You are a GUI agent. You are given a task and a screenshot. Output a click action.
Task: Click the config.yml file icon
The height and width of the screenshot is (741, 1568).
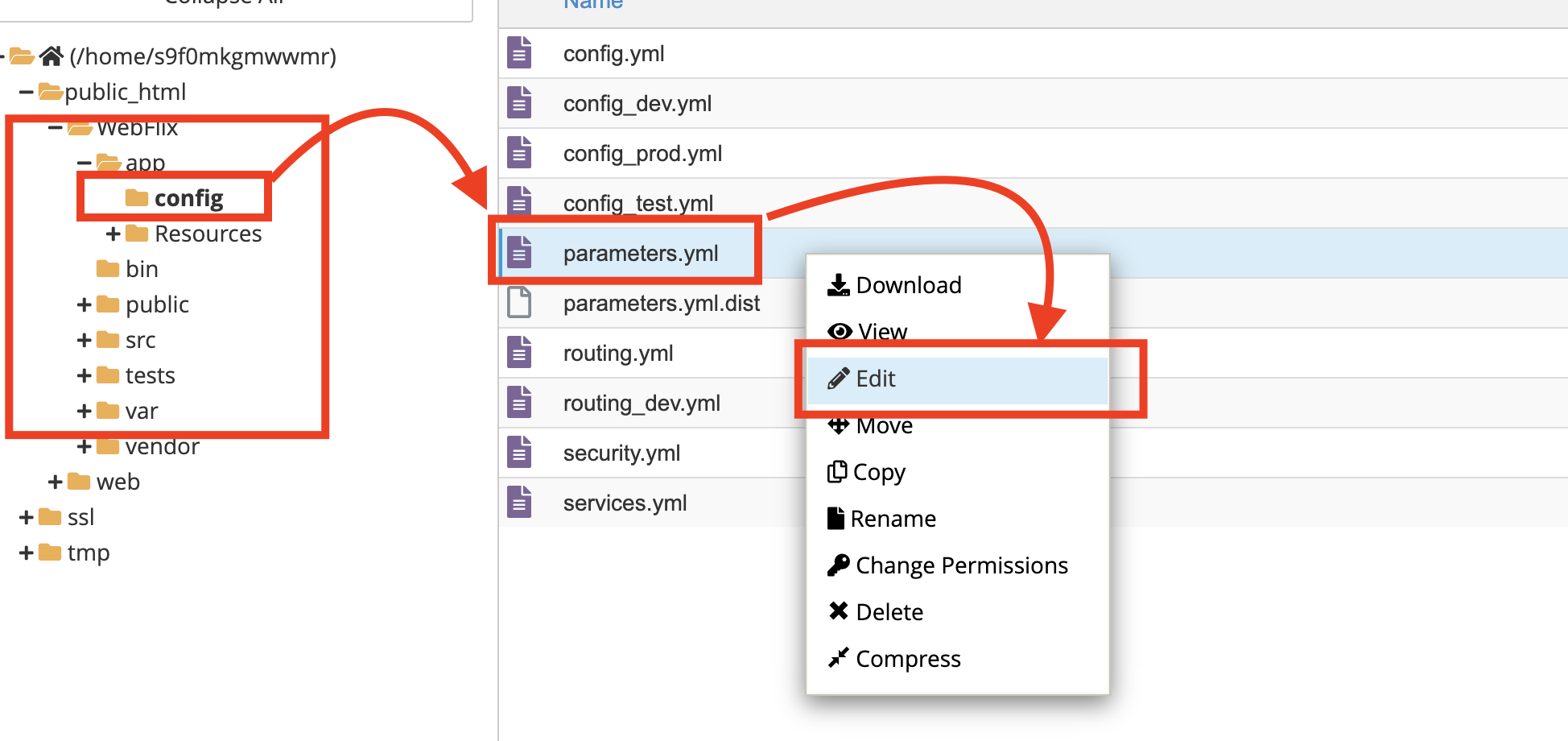519,53
